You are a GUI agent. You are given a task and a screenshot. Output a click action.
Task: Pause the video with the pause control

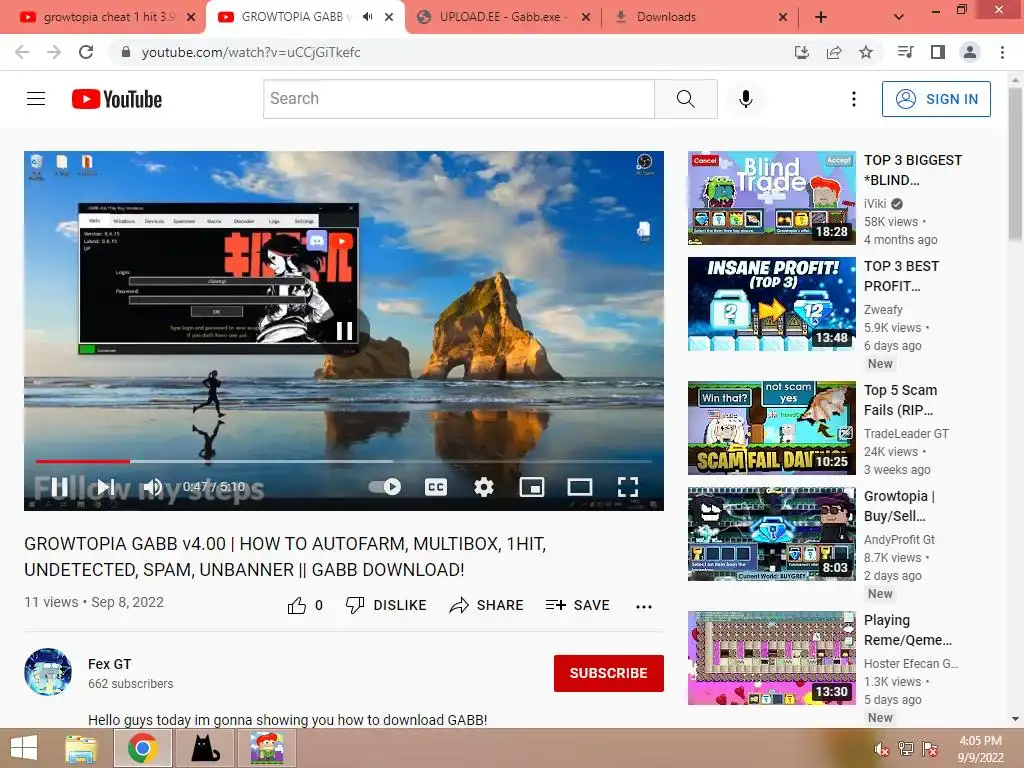pyautogui.click(x=59, y=487)
